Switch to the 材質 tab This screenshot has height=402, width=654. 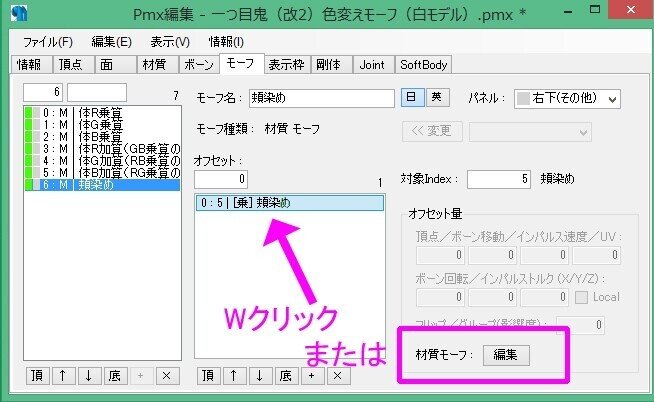157,65
